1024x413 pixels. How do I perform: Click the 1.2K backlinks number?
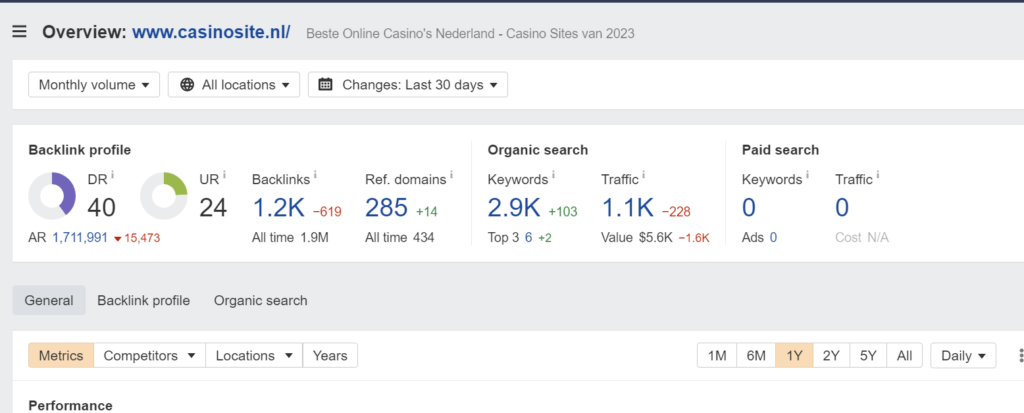point(277,207)
